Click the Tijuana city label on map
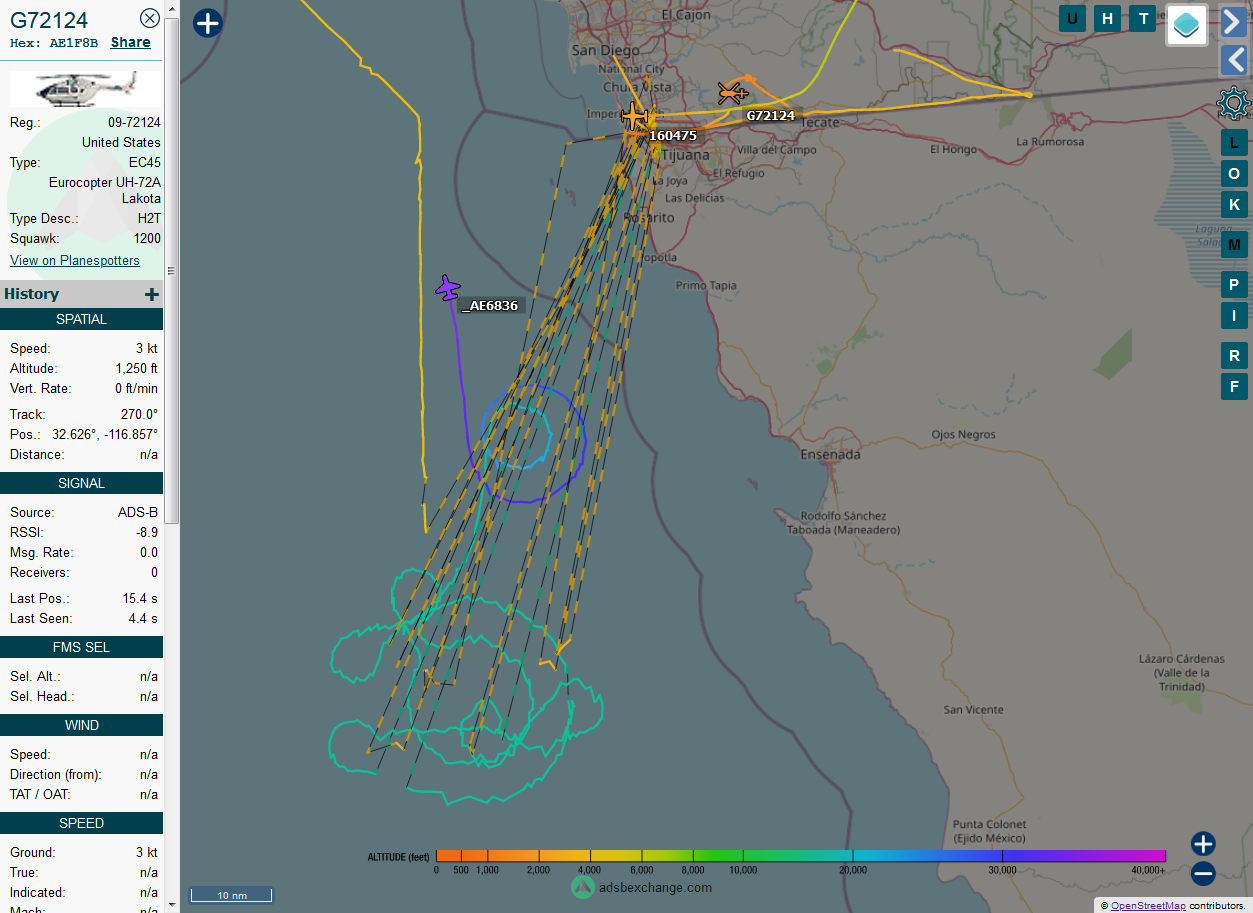1253x913 pixels. [686, 155]
